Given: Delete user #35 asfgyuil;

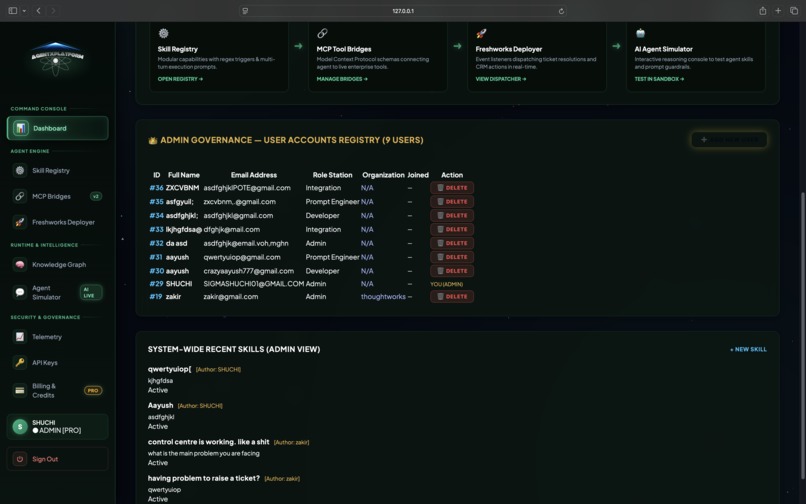Looking at the screenshot, I should pos(452,202).
